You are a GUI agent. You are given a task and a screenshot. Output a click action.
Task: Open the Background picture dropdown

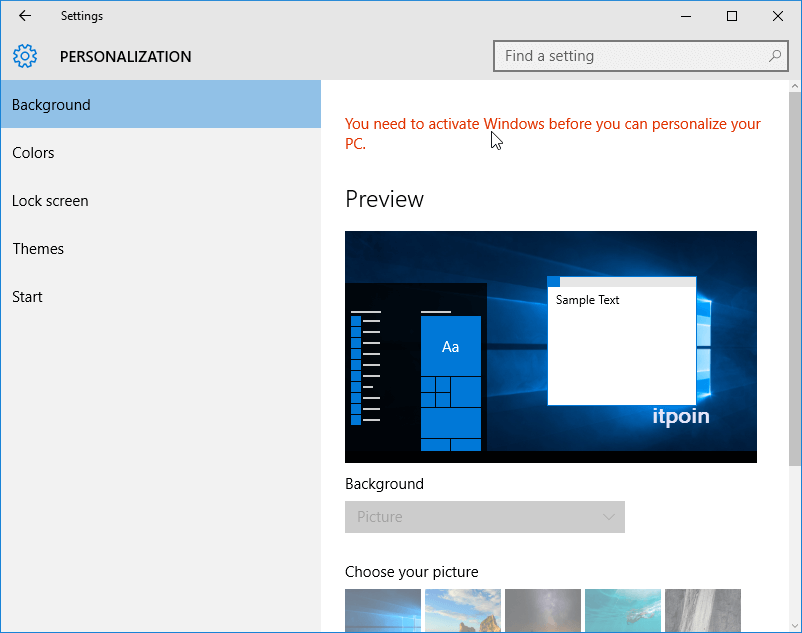coord(484,517)
